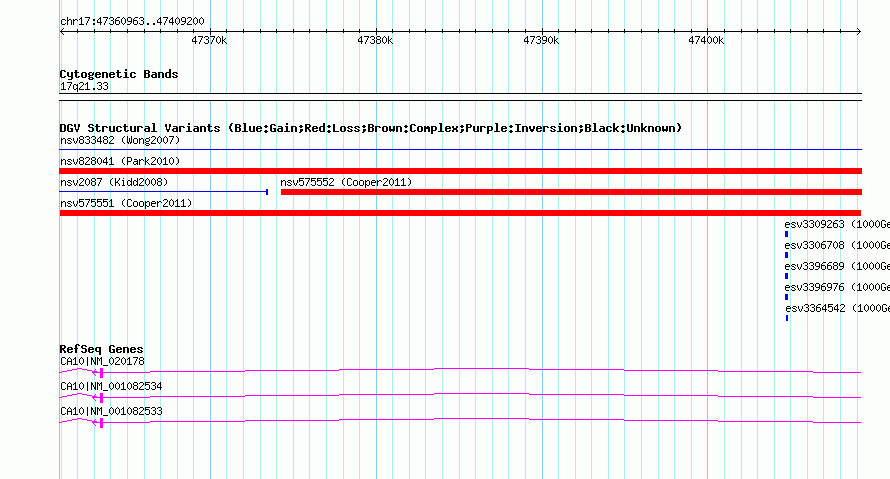Open gene label CA10|NM_001082533
The image size is (890, 479).
point(111,411)
